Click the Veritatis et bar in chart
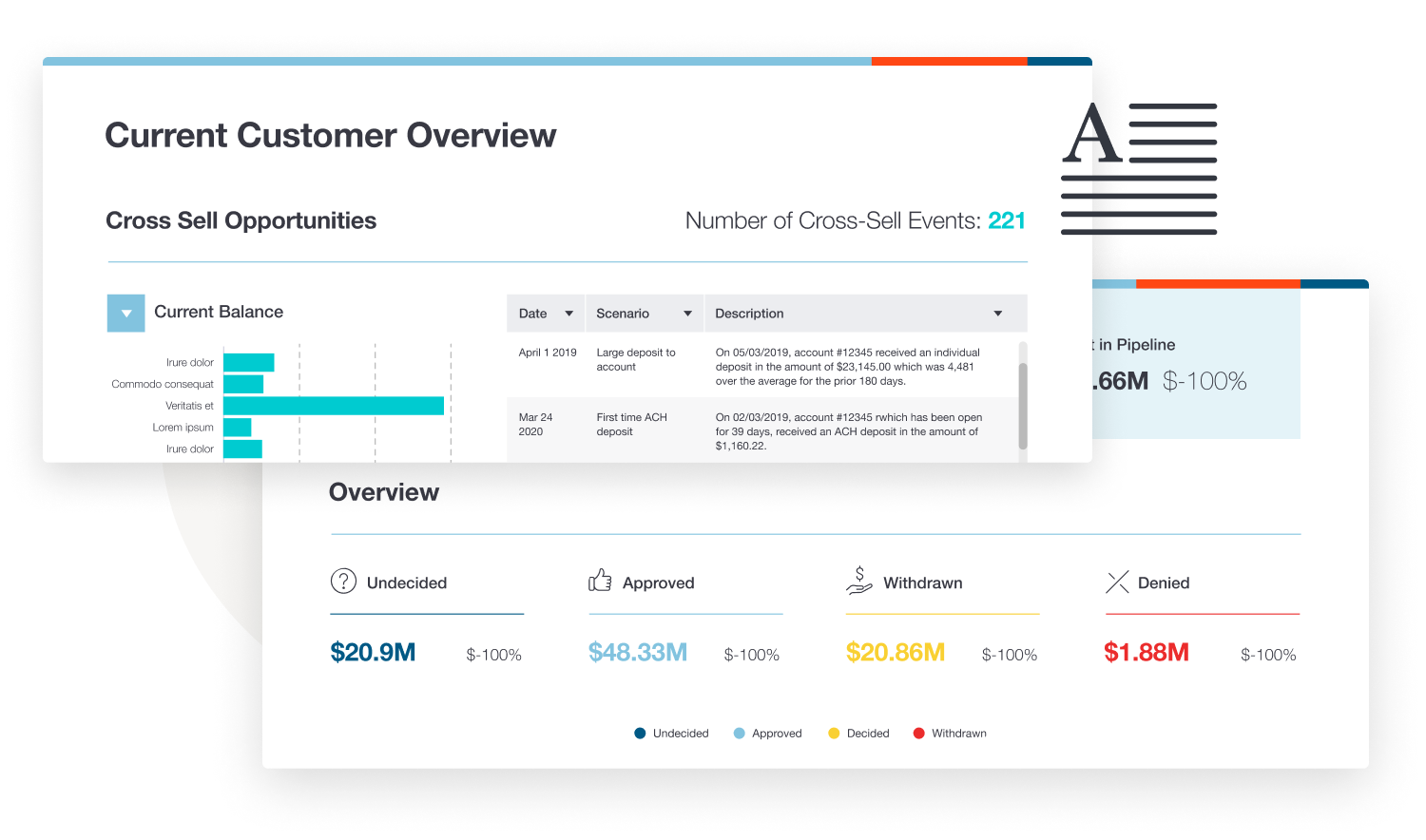Image resolution: width=1426 pixels, height=840 pixels. 333,406
